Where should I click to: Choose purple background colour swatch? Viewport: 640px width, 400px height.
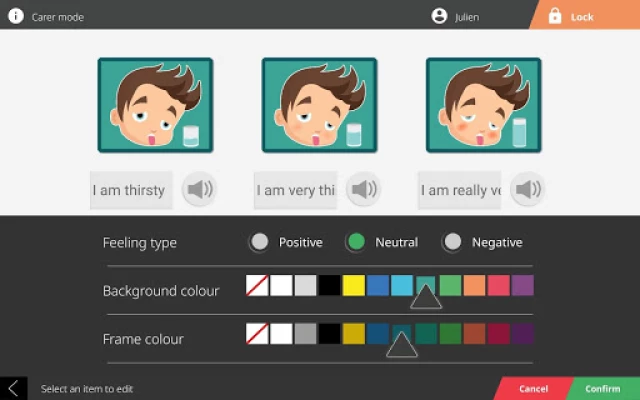523,286
